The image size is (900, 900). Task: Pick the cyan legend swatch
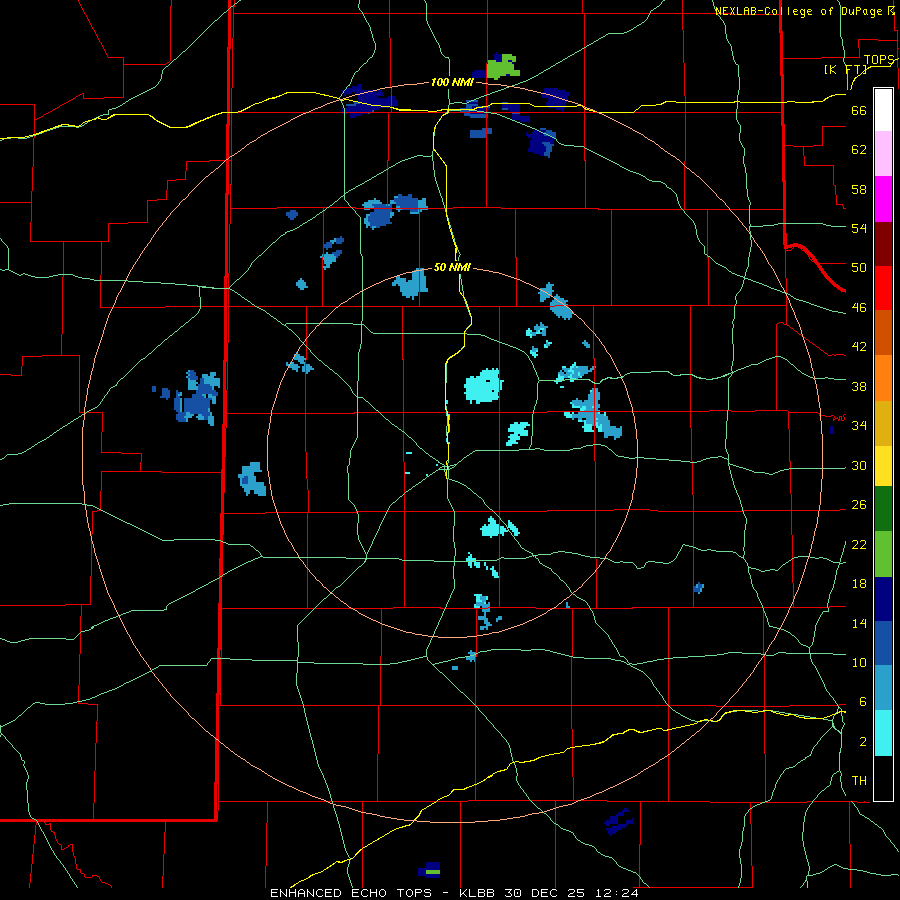click(x=883, y=734)
